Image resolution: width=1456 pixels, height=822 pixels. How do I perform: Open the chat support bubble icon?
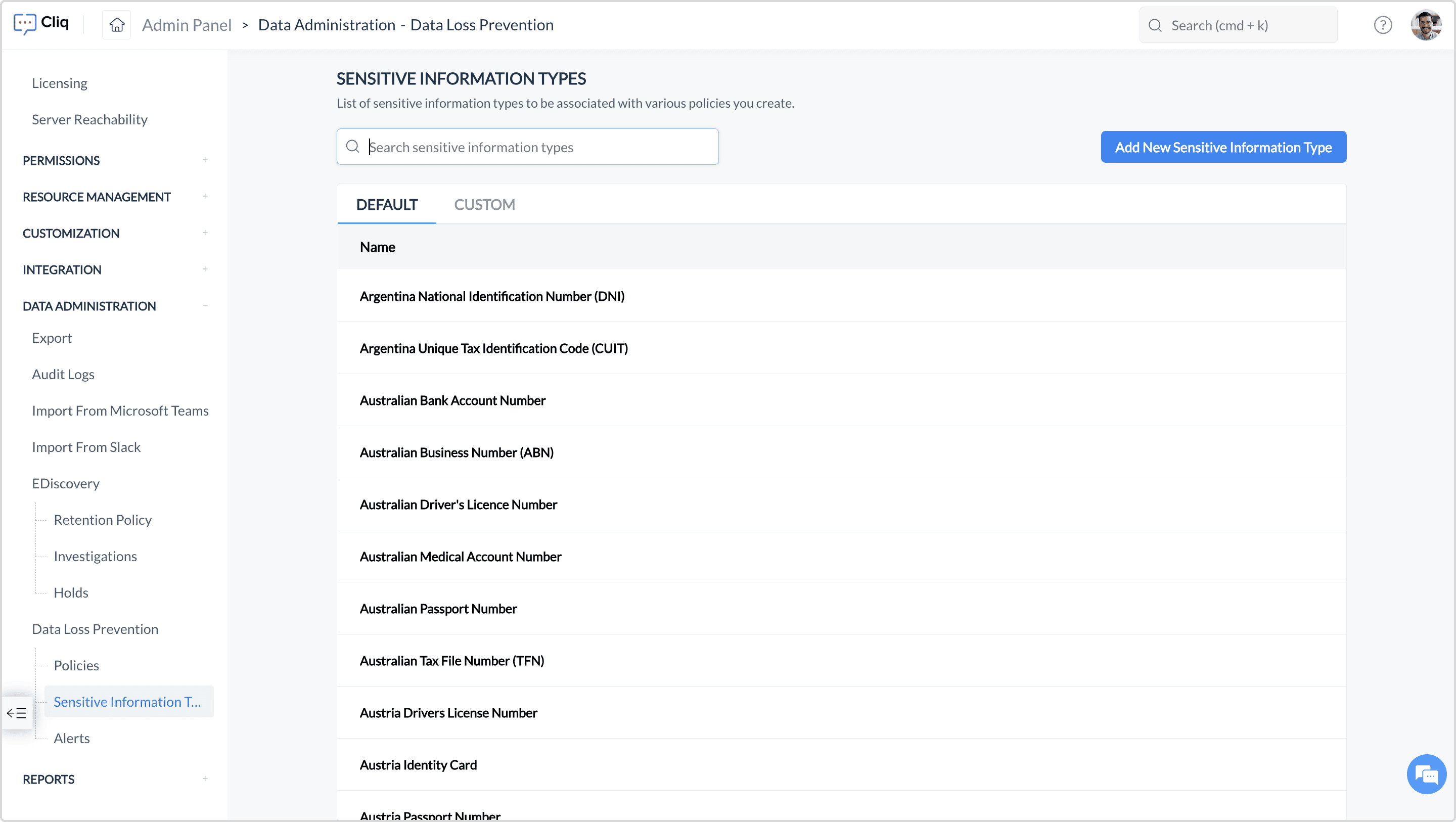pos(1426,774)
